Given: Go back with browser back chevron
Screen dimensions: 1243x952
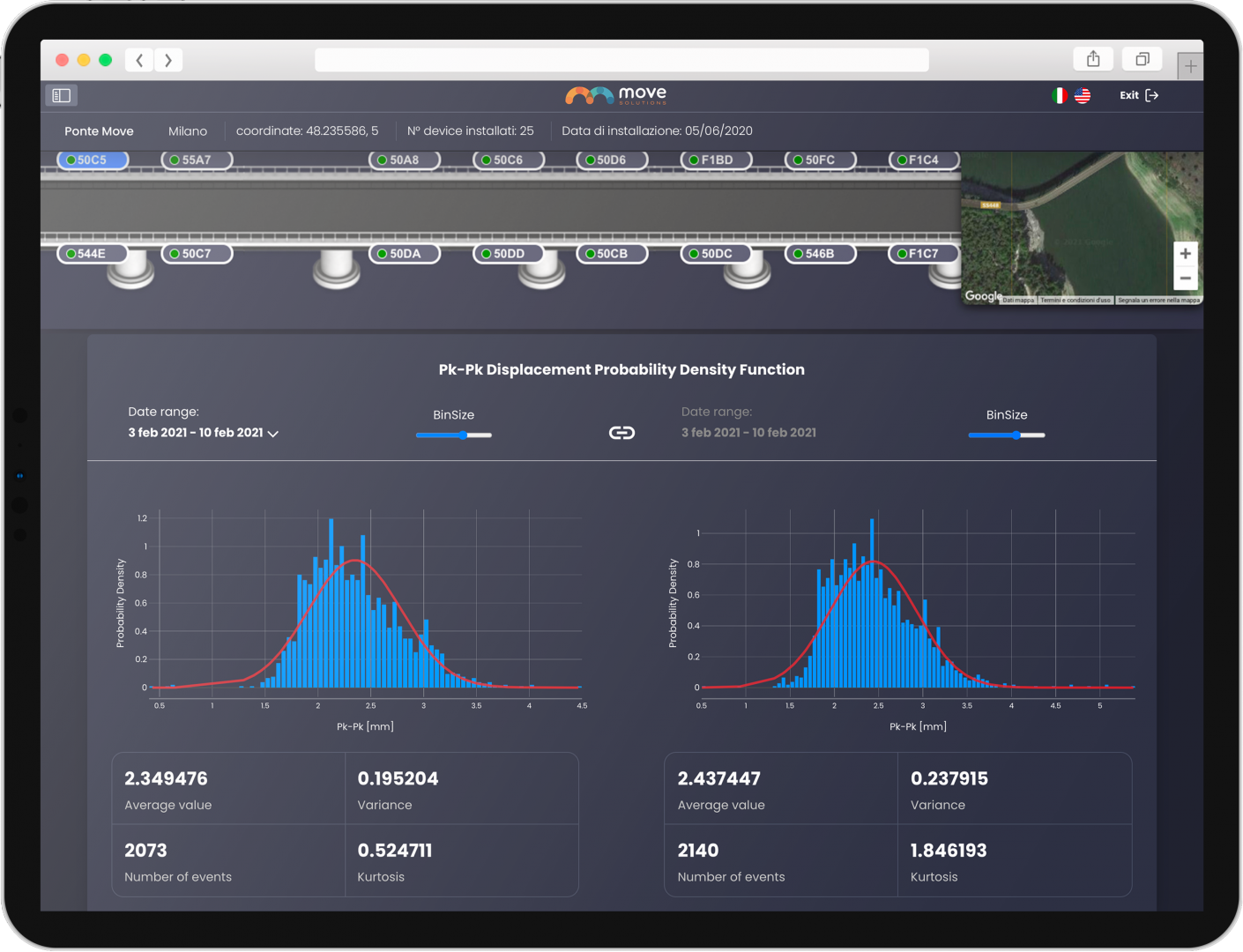Looking at the screenshot, I should point(139,60).
